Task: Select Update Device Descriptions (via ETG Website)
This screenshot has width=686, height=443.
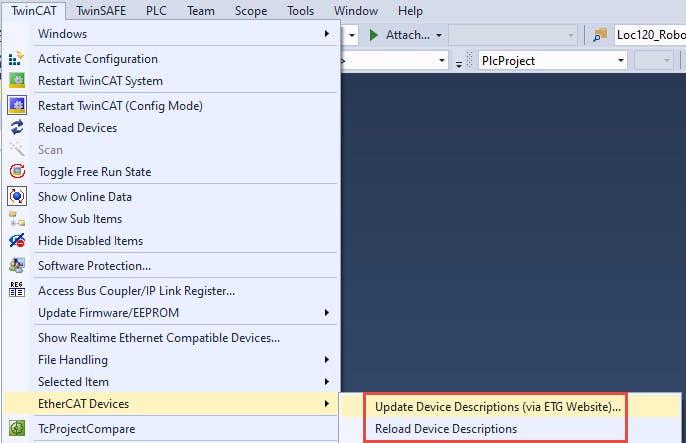Action: pyautogui.click(x=497, y=407)
